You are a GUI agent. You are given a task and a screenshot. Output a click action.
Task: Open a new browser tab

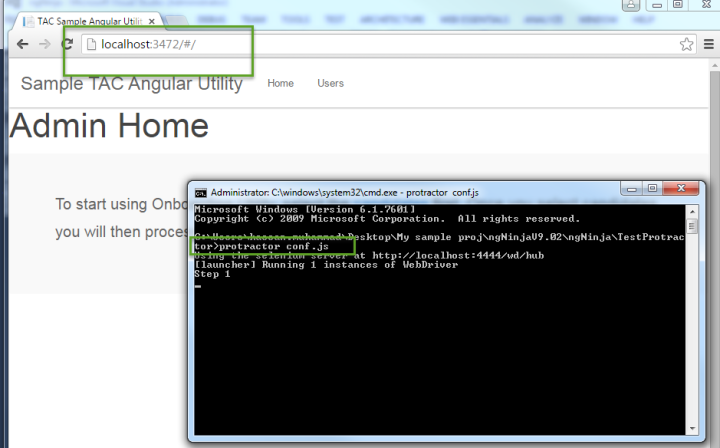click(176, 21)
